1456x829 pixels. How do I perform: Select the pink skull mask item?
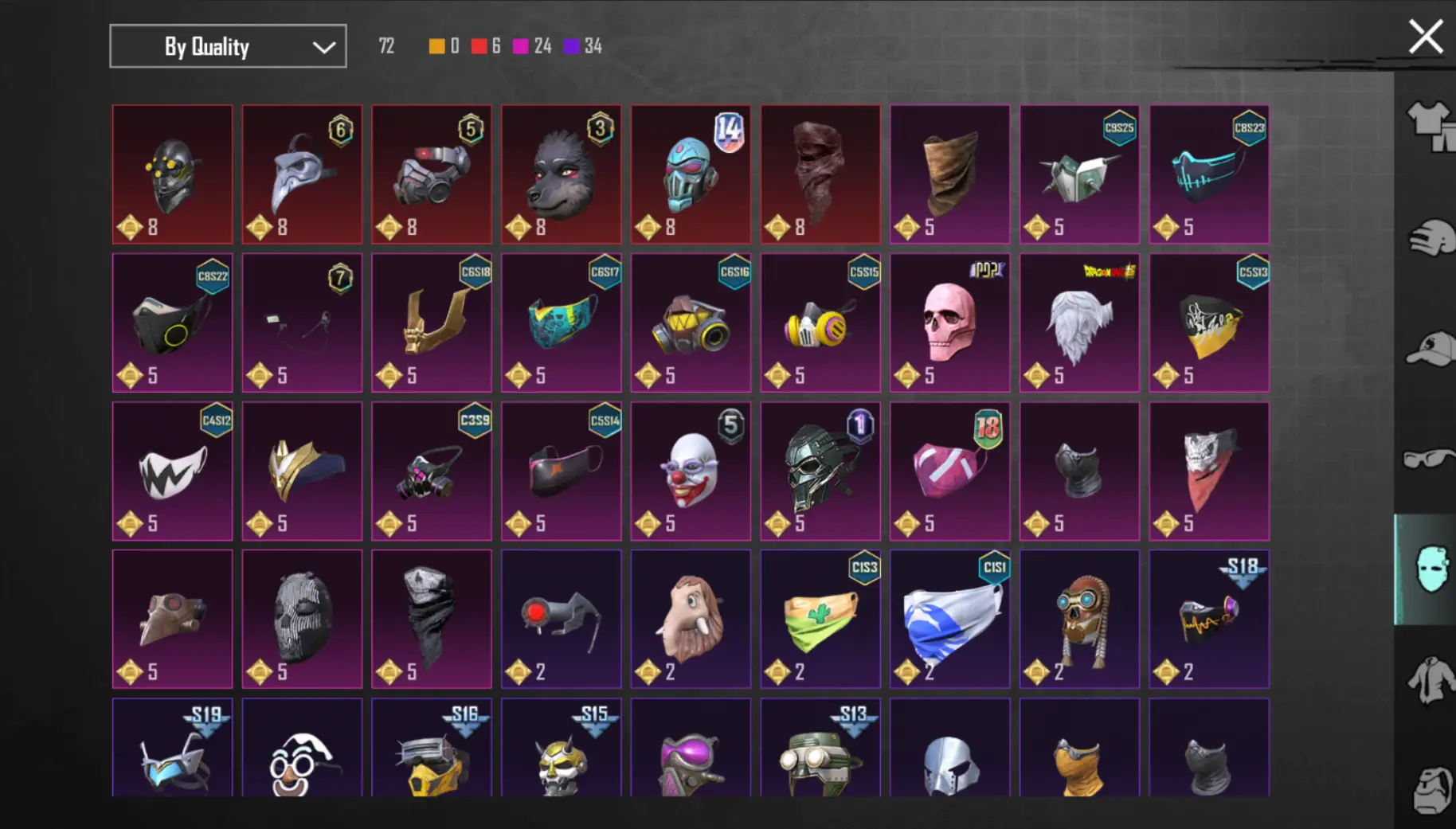[x=950, y=323]
